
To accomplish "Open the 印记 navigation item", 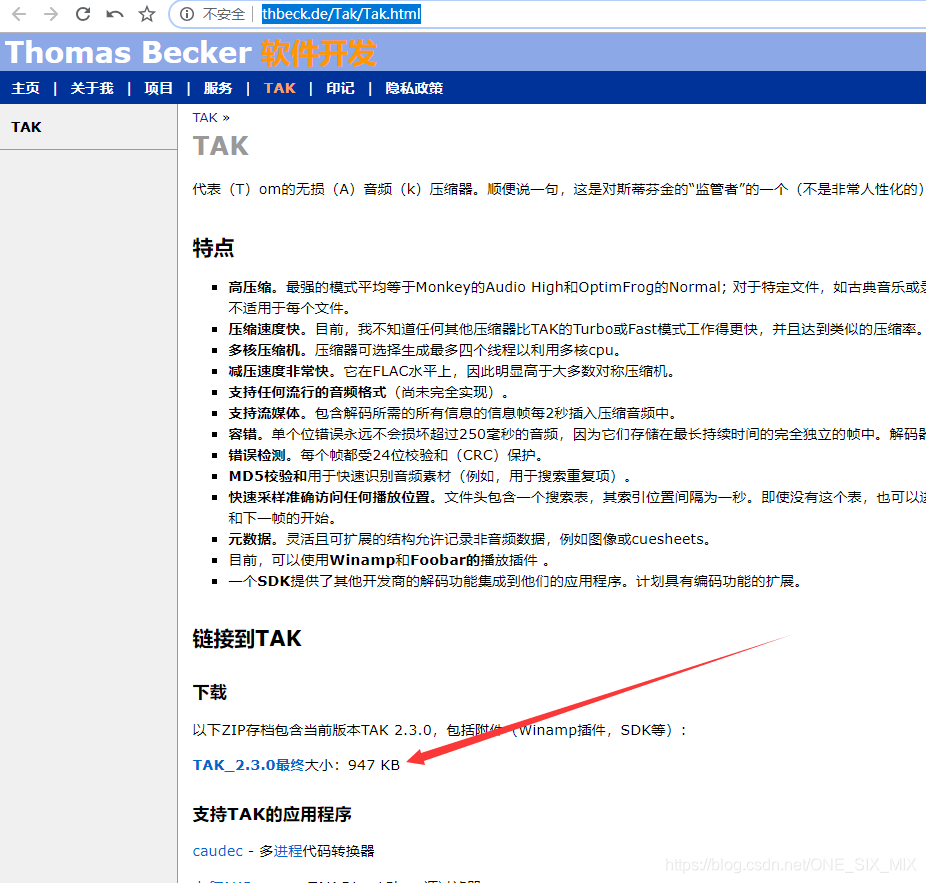I will [340, 88].
